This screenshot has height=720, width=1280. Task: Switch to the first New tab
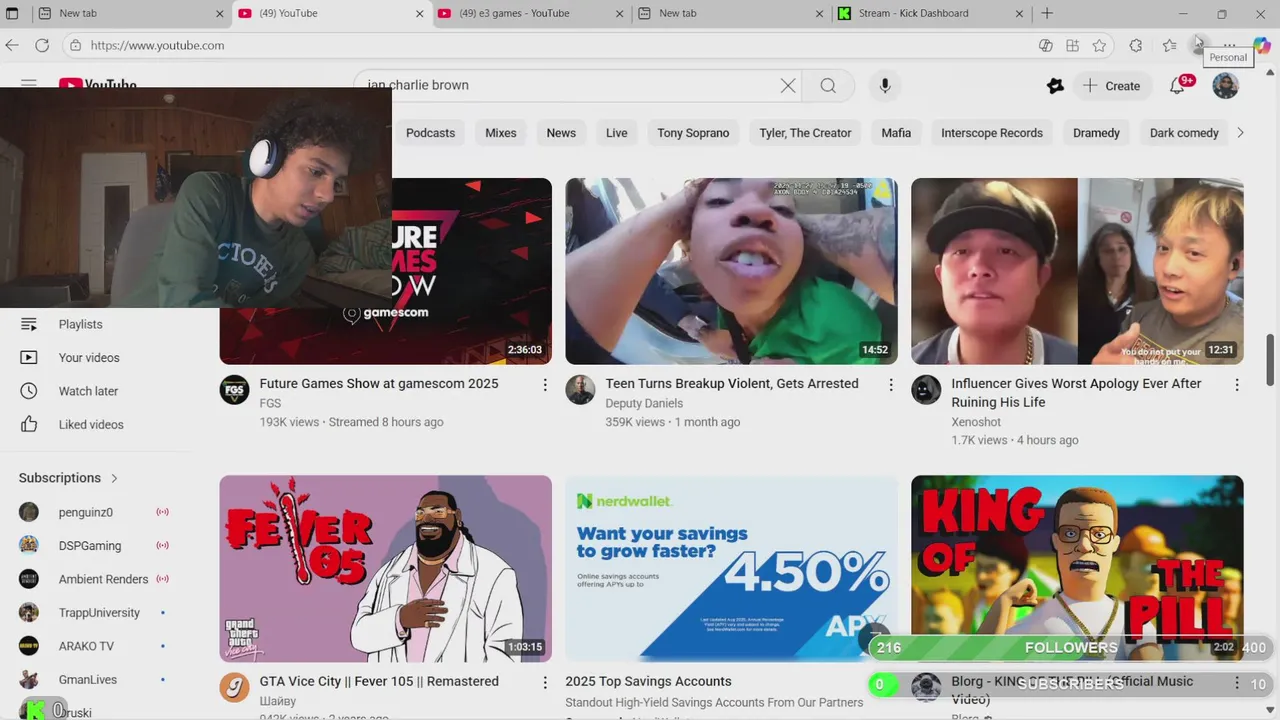(130, 13)
